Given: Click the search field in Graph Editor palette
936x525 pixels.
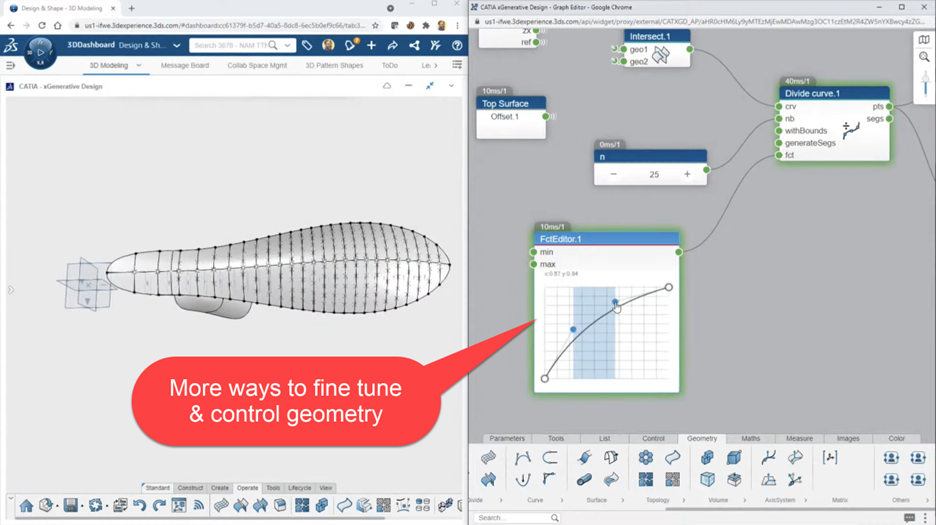Looking at the screenshot, I should (517, 518).
